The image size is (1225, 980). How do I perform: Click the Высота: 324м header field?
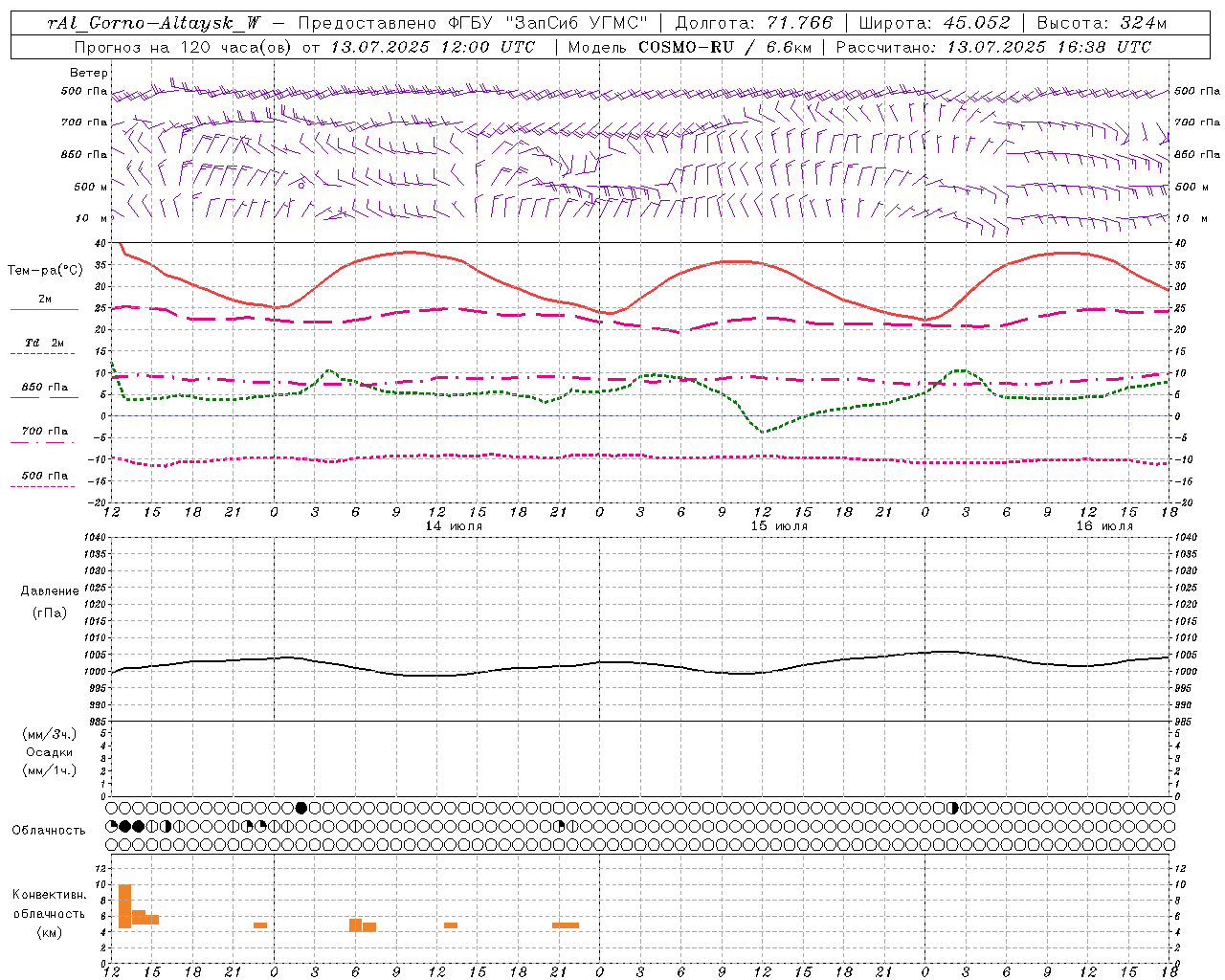(x=1102, y=23)
